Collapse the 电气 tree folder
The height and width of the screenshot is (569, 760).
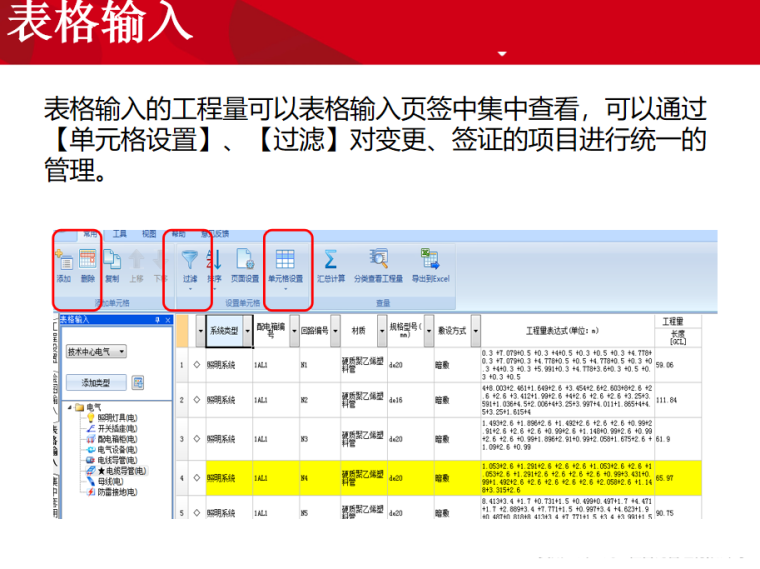pyautogui.click(x=68, y=408)
